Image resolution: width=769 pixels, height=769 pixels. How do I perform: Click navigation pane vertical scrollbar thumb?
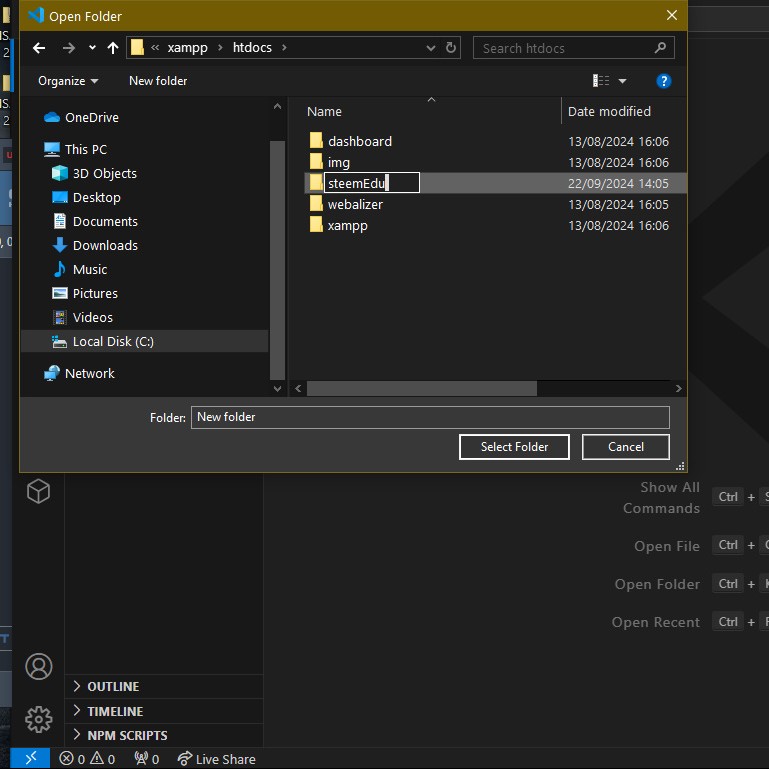pos(277,260)
